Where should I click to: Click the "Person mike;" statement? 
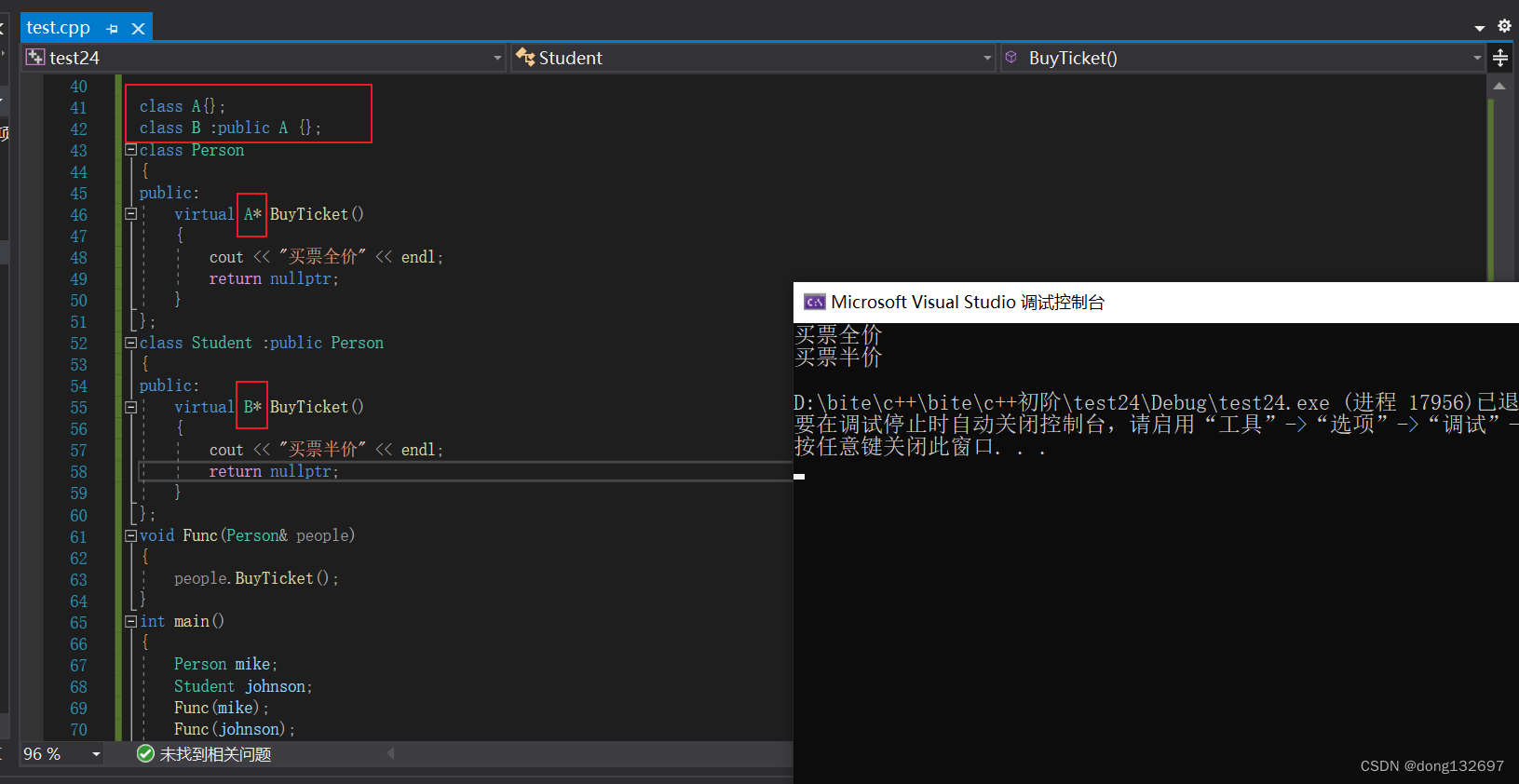pos(225,664)
